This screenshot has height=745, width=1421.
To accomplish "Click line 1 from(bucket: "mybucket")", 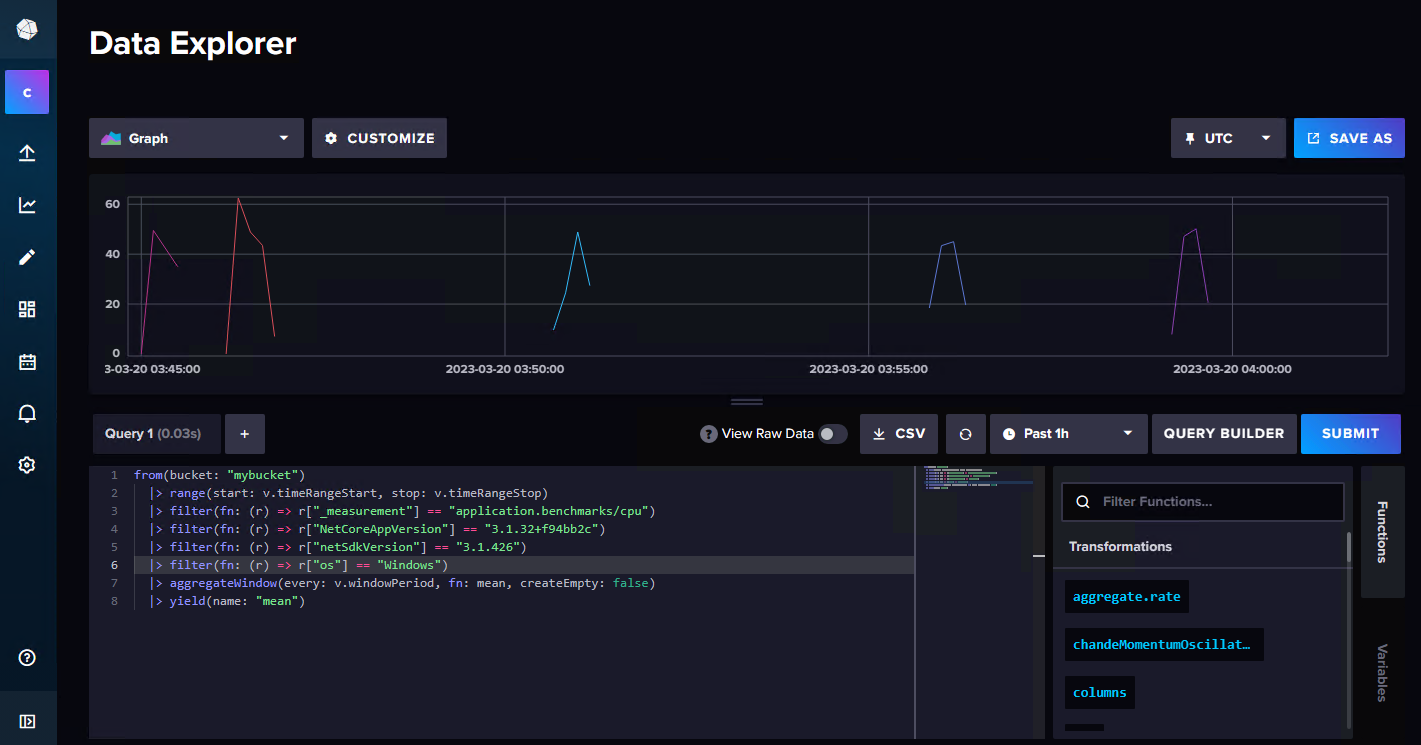I will click(x=219, y=475).
